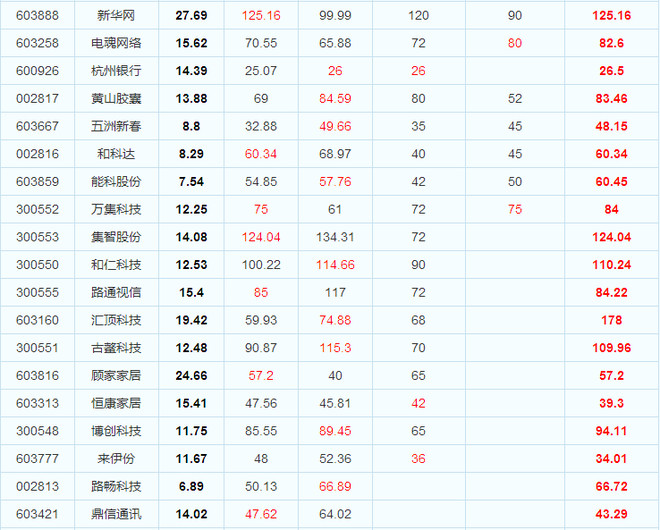Select stock code 300548
The height and width of the screenshot is (530, 660).
(x=37, y=431)
